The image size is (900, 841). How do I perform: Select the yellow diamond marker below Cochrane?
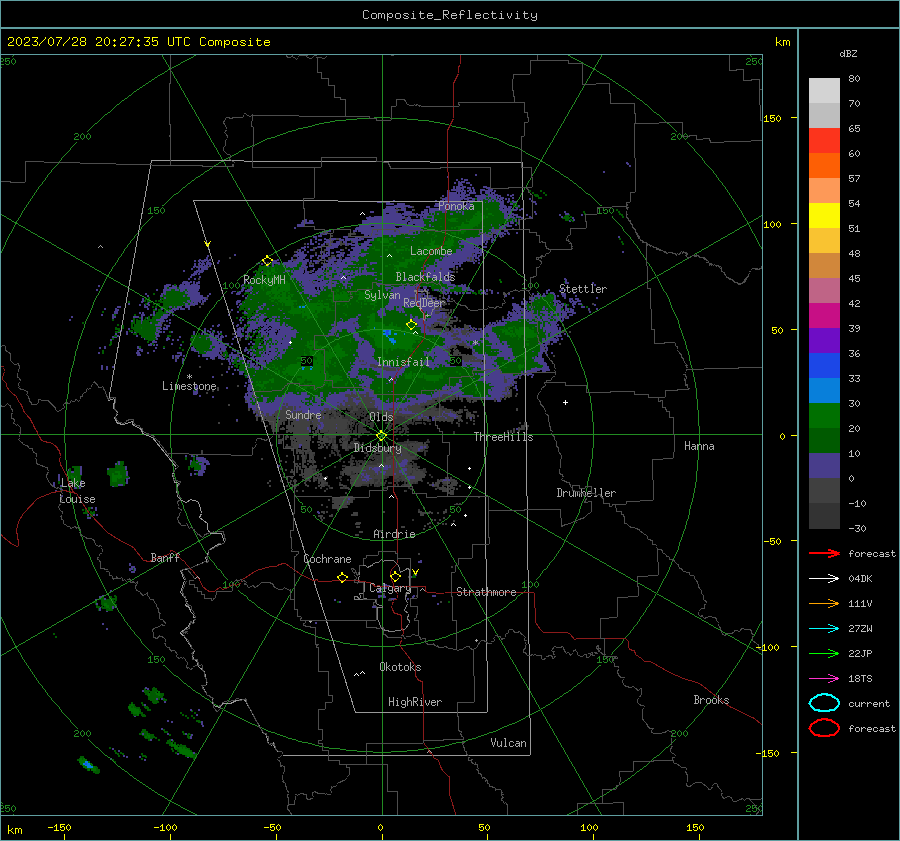pyautogui.click(x=342, y=577)
